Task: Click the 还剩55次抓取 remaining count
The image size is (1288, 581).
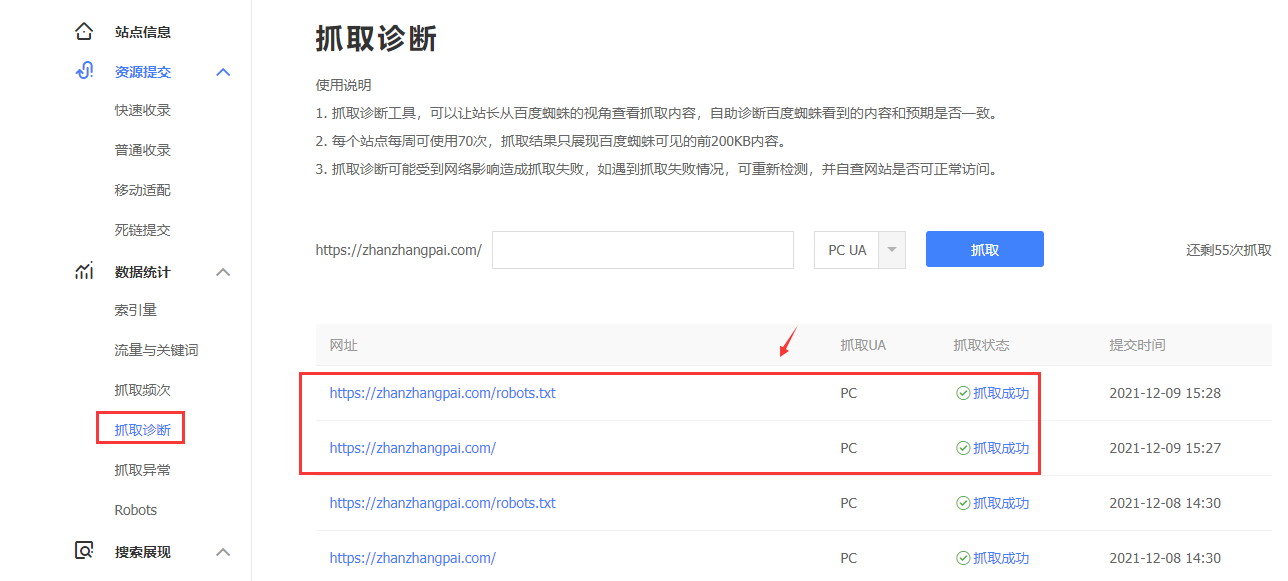Action: pyautogui.click(x=1229, y=250)
